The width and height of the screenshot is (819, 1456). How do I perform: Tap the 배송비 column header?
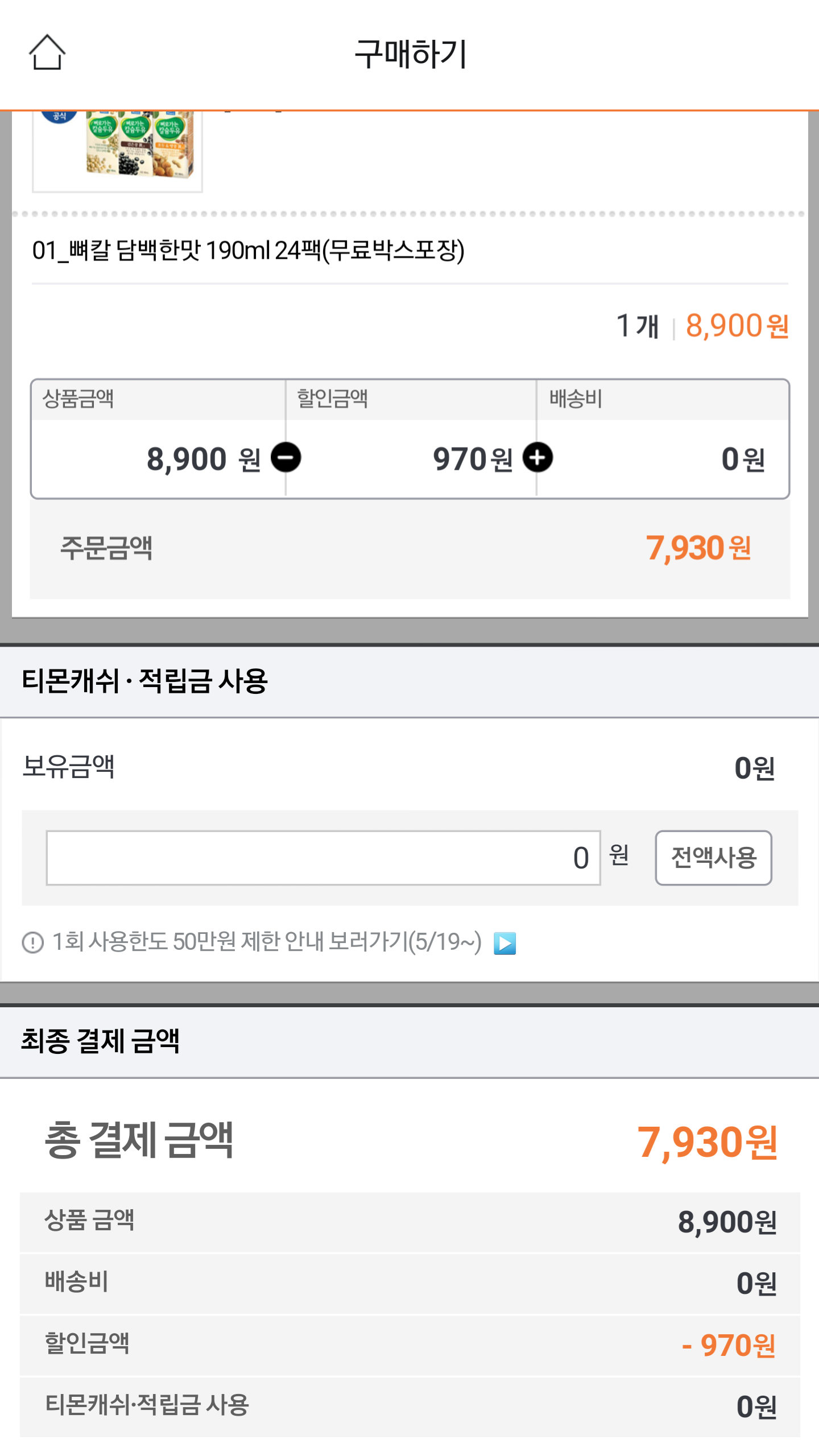[576, 399]
